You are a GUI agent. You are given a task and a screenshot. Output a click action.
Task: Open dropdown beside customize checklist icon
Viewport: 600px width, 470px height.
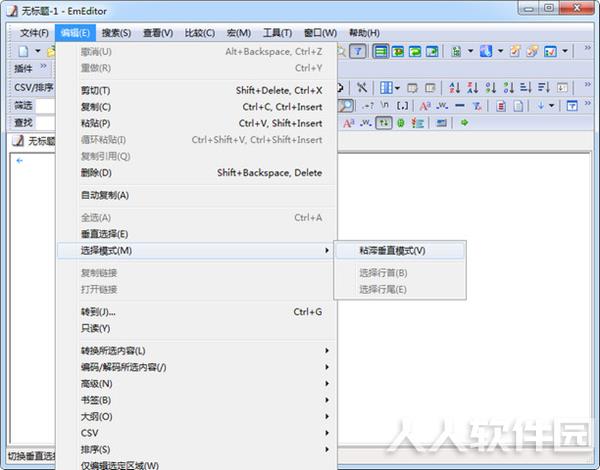tap(565, 51)
